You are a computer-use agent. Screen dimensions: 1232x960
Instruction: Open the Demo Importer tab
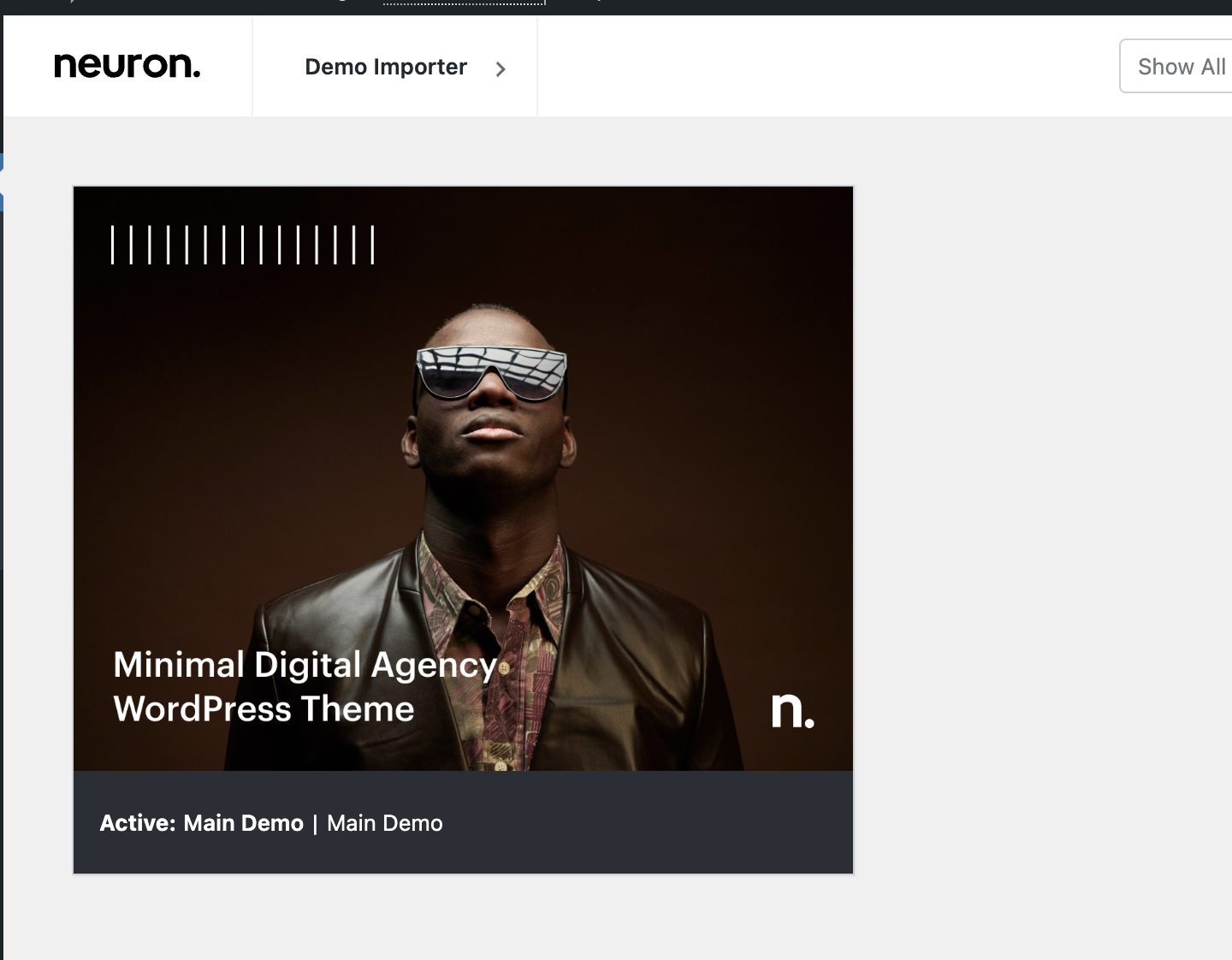(385, 67)
